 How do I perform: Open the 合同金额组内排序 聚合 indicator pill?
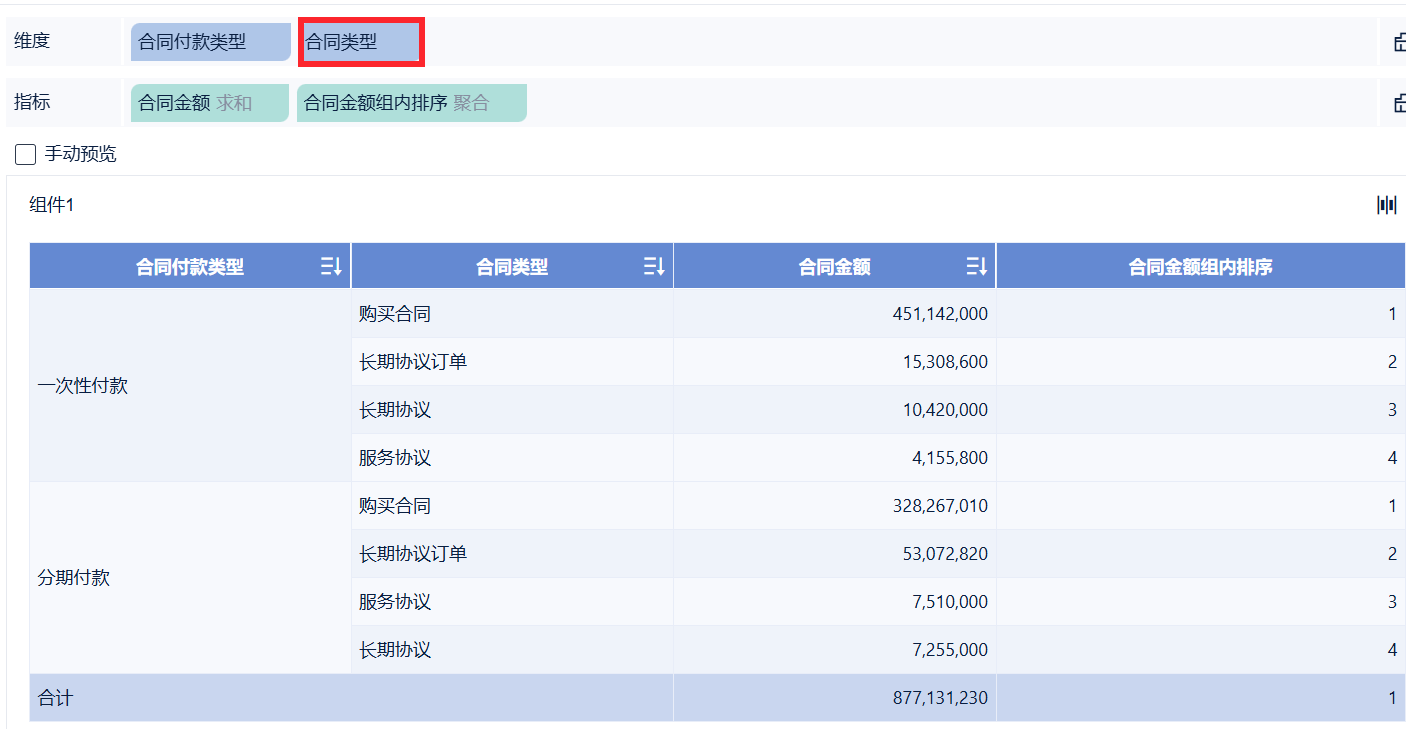(x=411, y=103)
